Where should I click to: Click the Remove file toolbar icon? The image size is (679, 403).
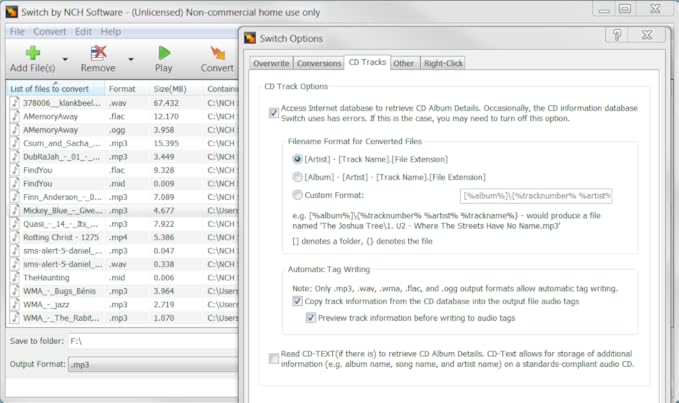click(x=98, y=53)
